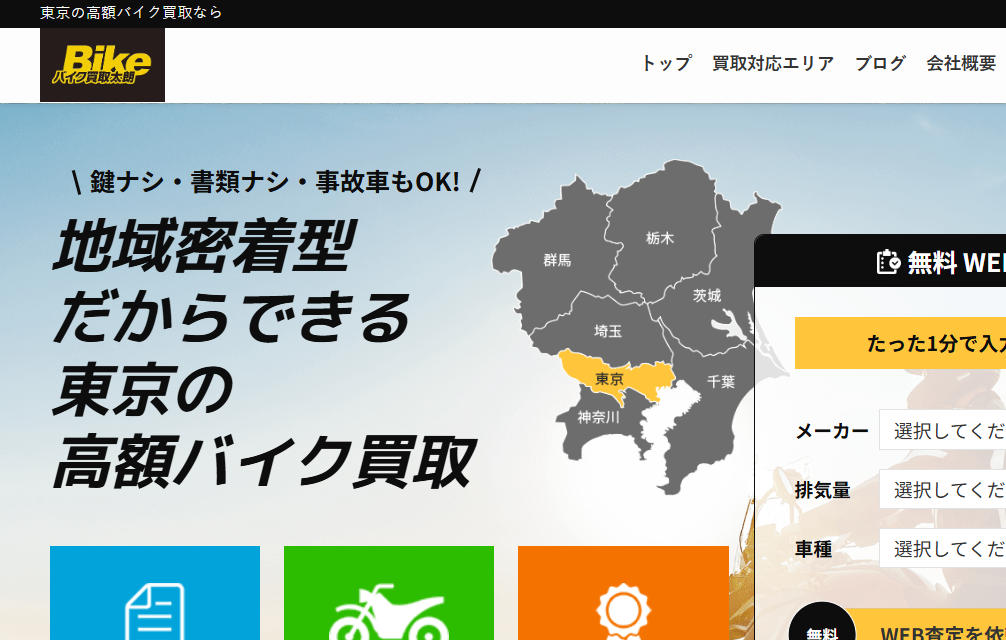Click the motorcycle icon on green tile
This screenshot has width=1006, height=640.
coord(388,610)
